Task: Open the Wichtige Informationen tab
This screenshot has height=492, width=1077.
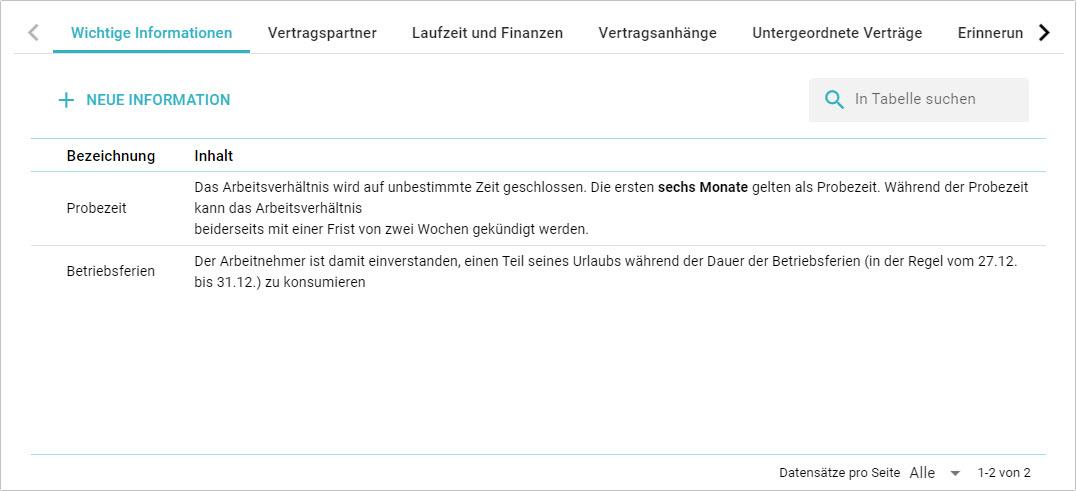Action: [x=151, y=33]
